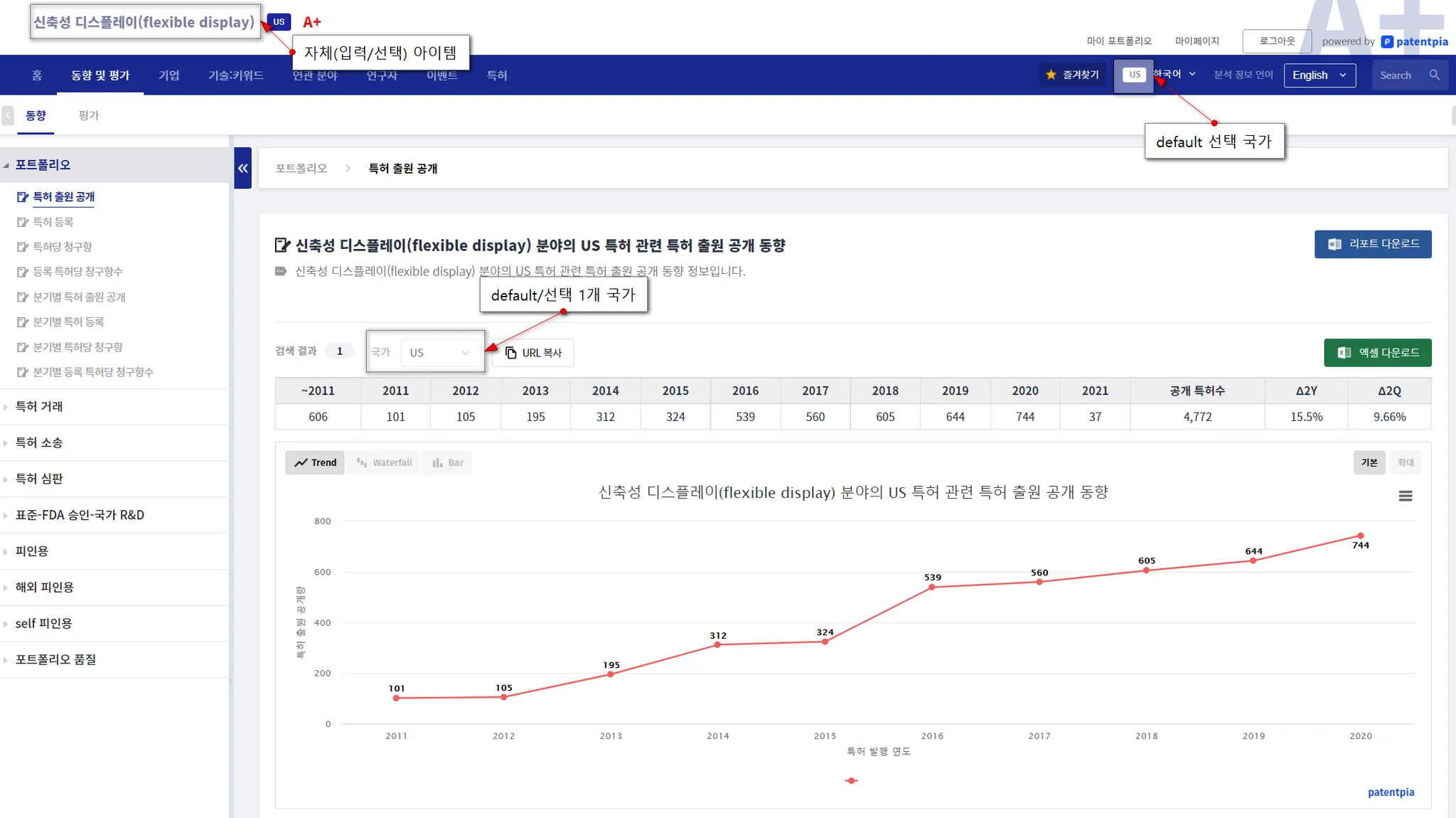Click the Word icon on 리포트 다운로드
The width and height of the screenshot is (1456, 818).
point(1334,244)
